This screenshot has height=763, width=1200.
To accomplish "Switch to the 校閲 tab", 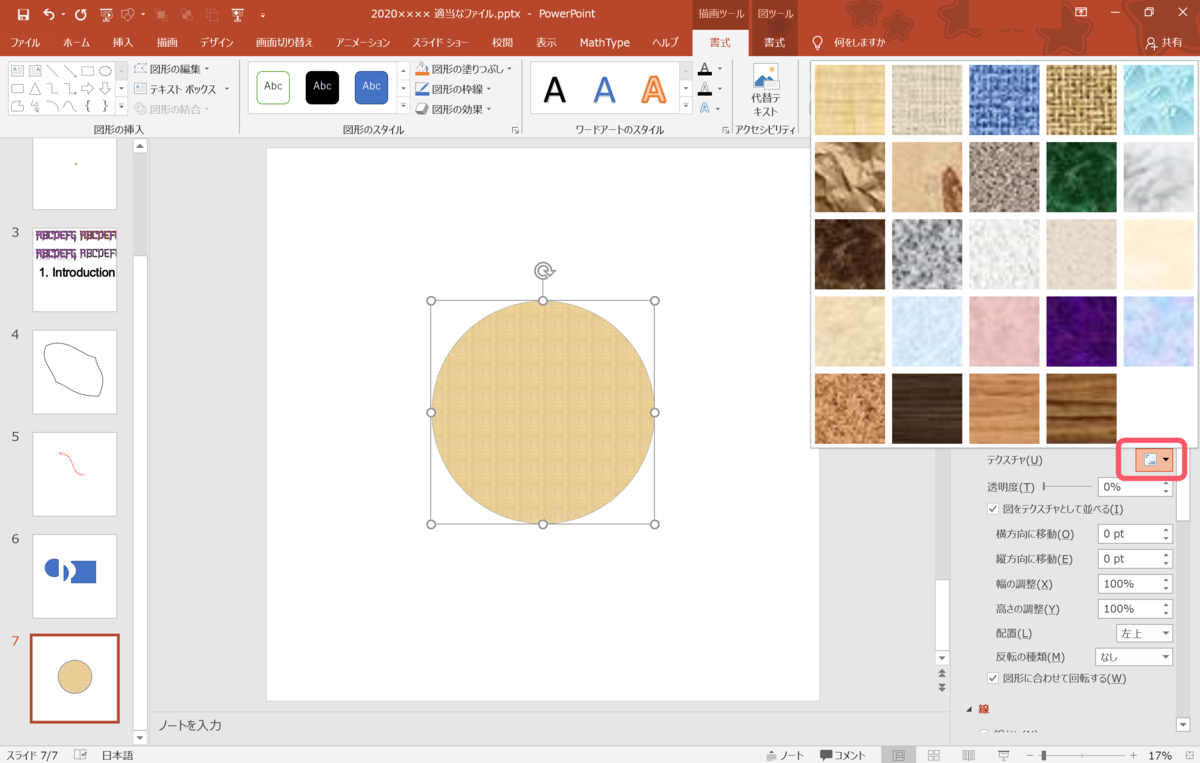I will tap(502, 43).
